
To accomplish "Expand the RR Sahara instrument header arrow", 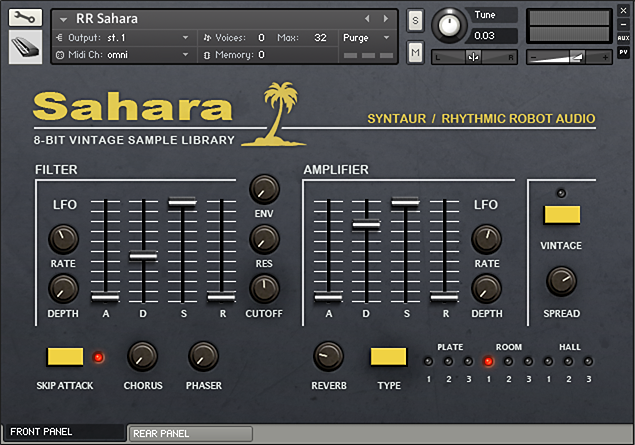I will [x=63, y=19].
